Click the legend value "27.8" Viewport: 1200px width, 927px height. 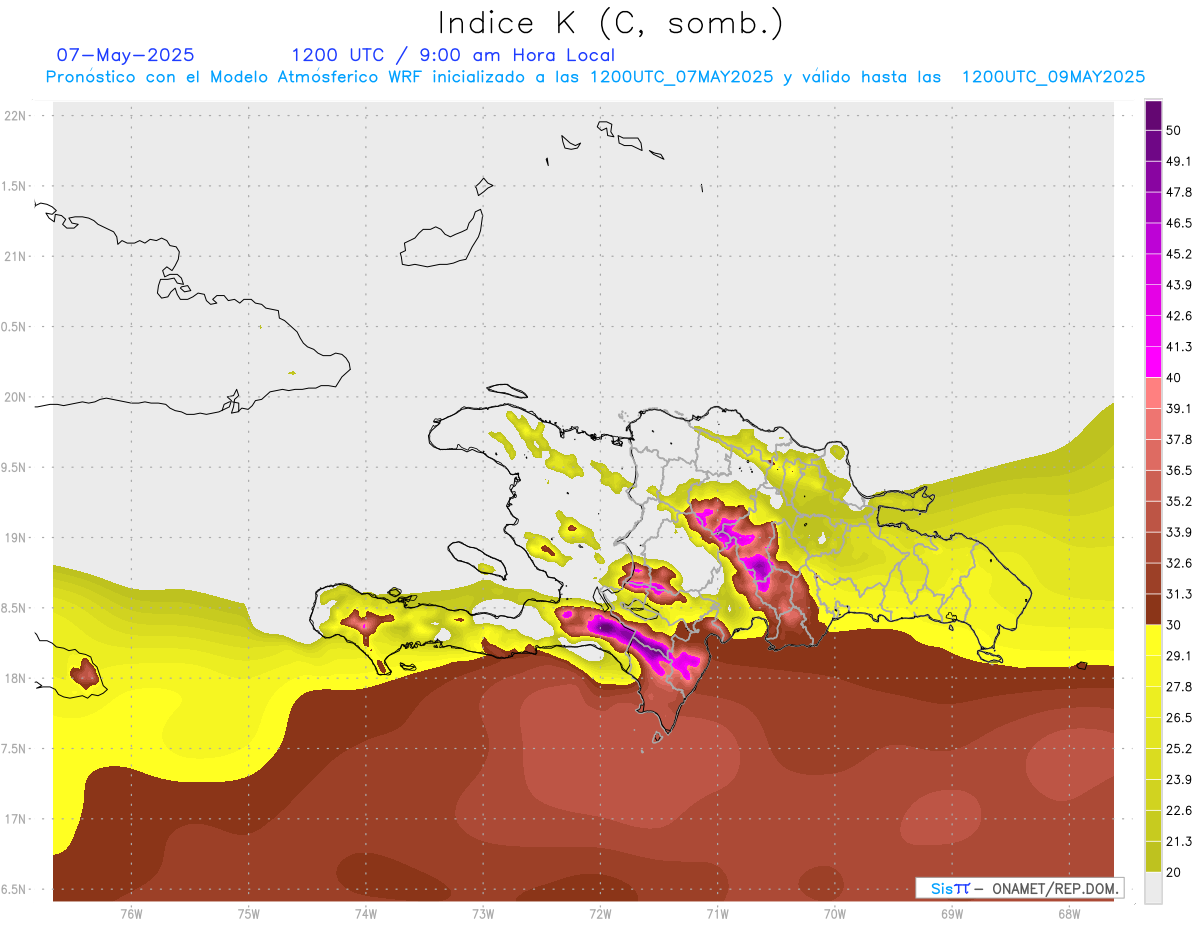1179,686
